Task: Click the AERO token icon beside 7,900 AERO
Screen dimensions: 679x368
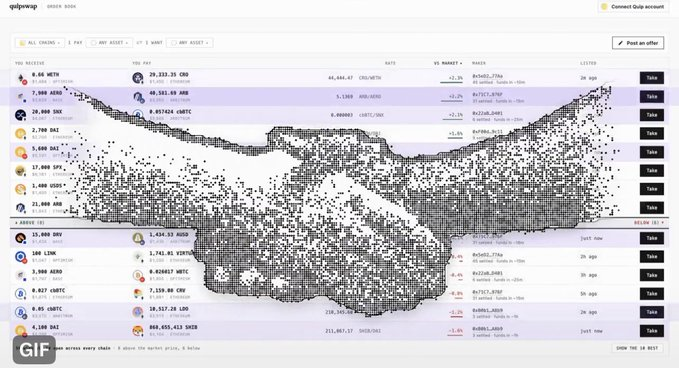Action: pyautogui.click(x=20, y=97)
